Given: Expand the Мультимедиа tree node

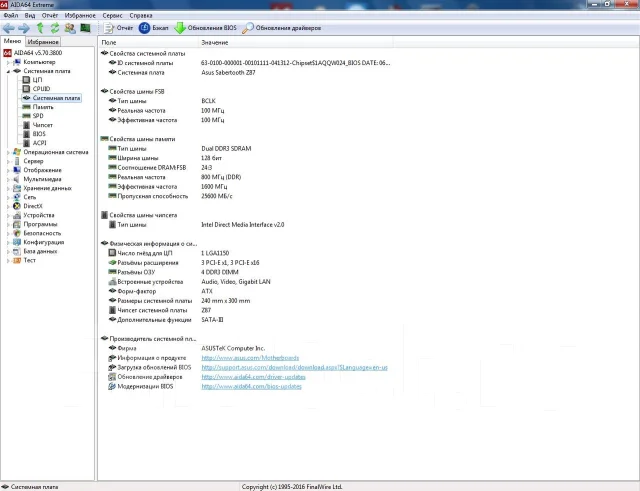Looking at the screenshot, I should [x=8, y=179].
